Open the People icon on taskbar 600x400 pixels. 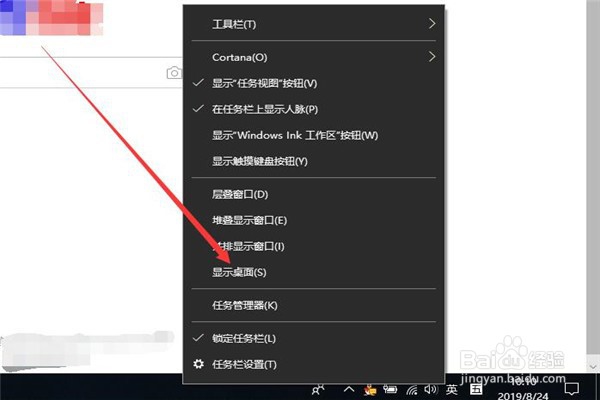318,390
